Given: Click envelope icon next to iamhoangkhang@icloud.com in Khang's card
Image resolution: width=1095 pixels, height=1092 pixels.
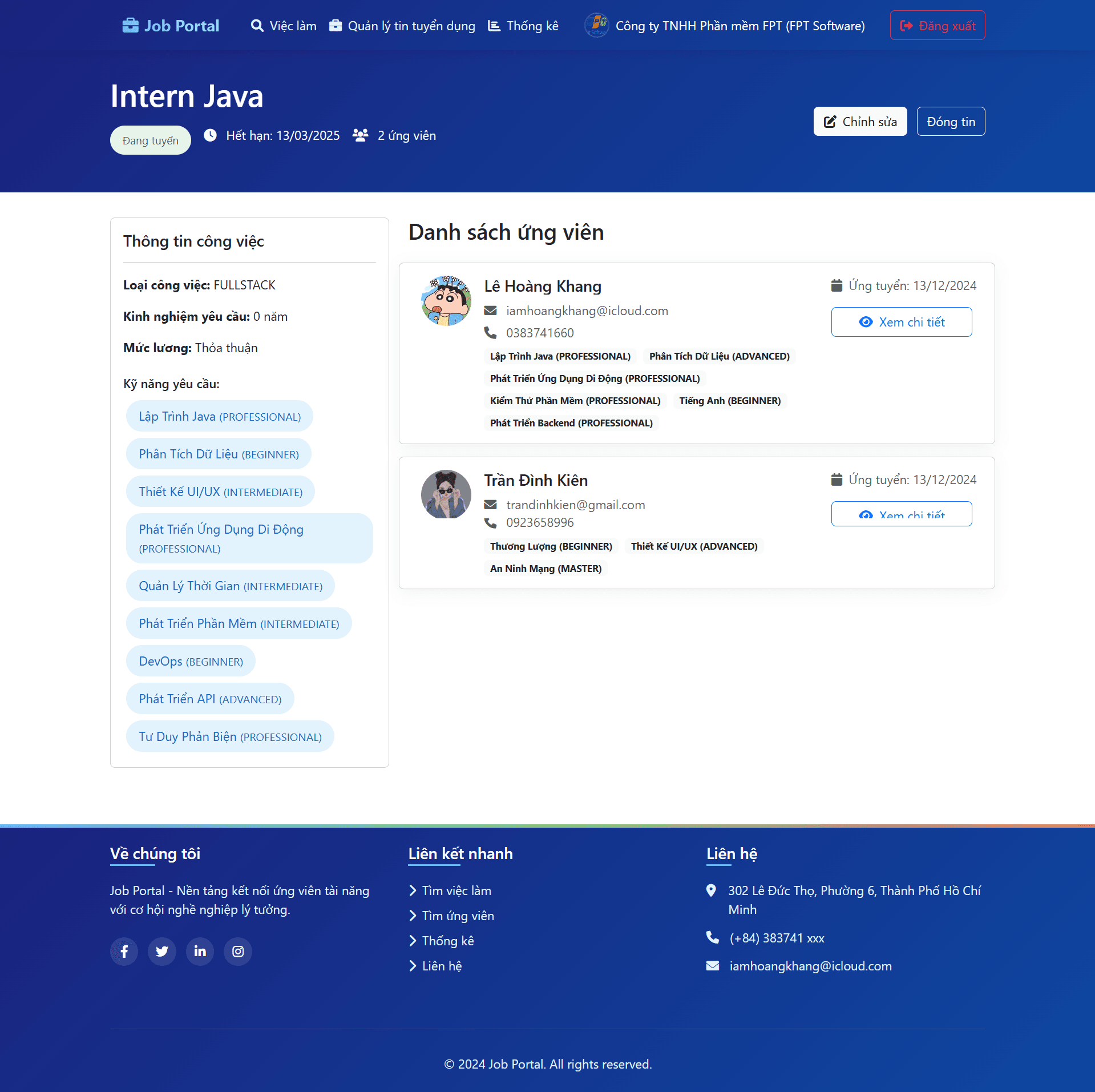Looking at the screenshot, I should (x=490, y=311).
